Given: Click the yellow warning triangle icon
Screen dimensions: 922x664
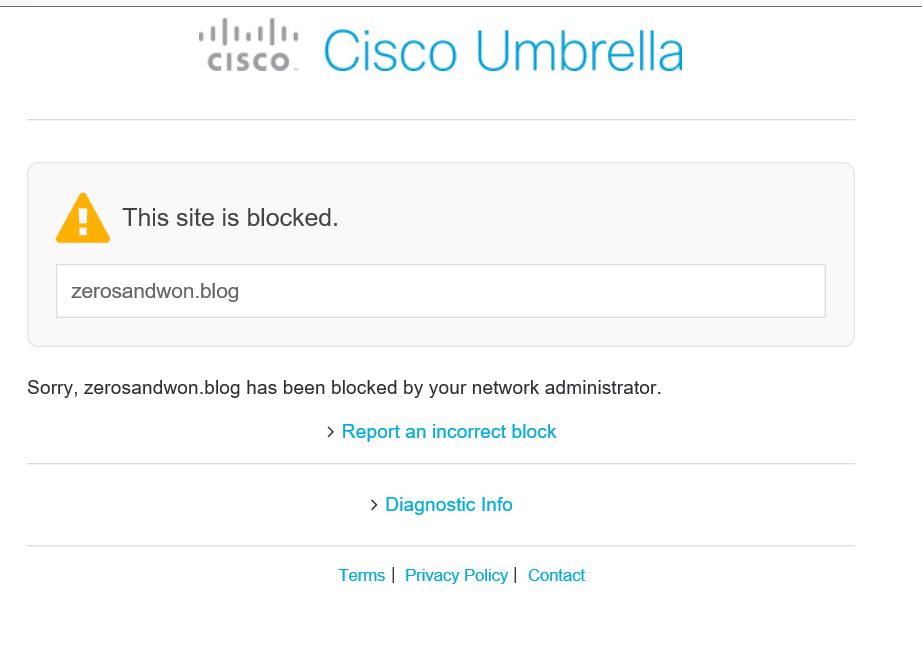Looking at the screenshot, I should [83, 218].
